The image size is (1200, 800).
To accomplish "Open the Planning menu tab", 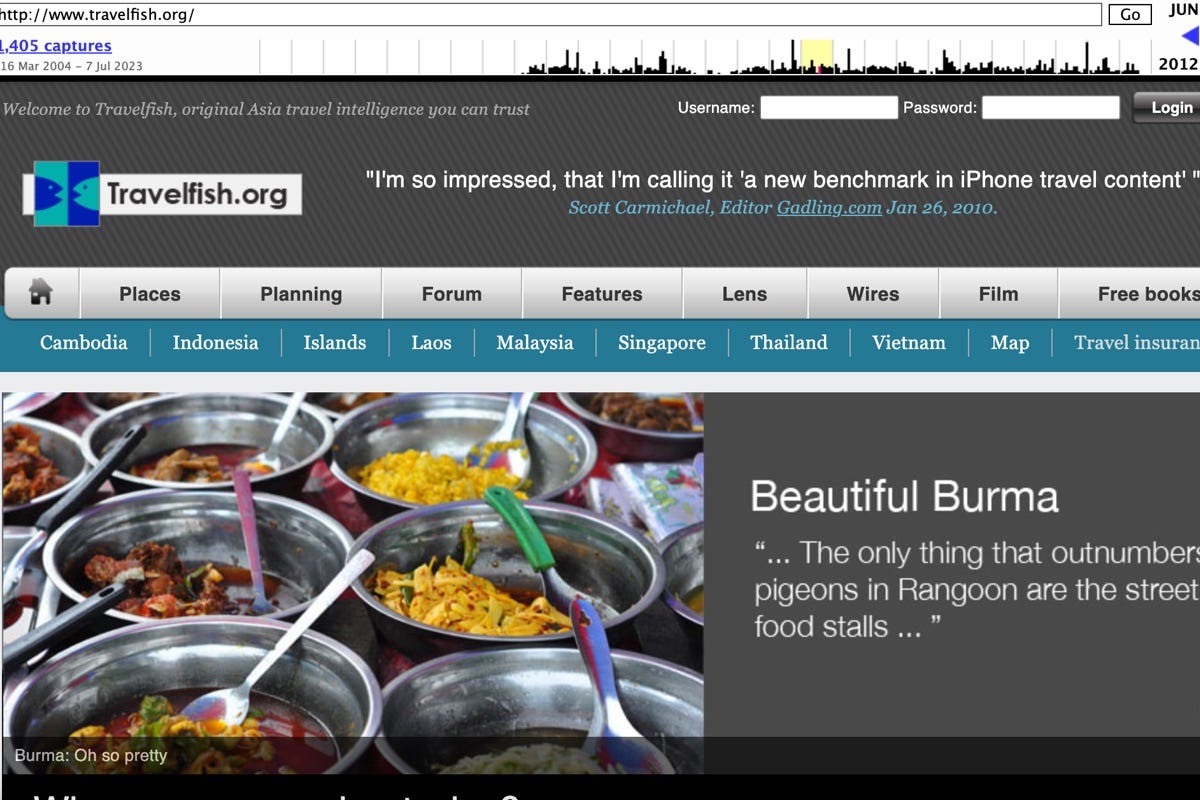I will (x=301, y=294).
